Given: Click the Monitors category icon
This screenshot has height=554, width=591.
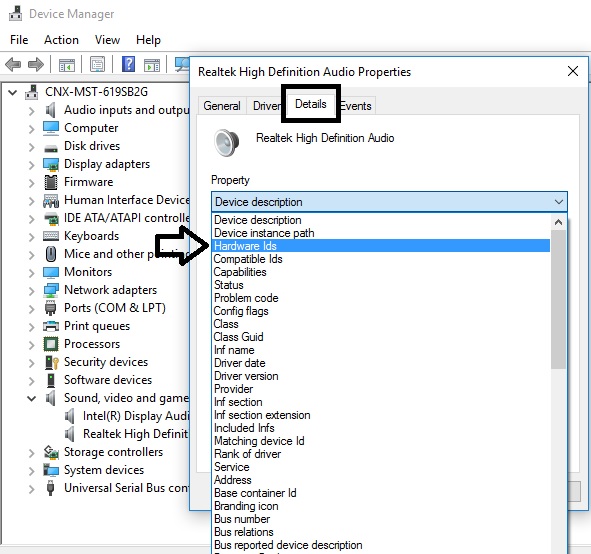Looking at the screenshot, I should tap(51, 272).
